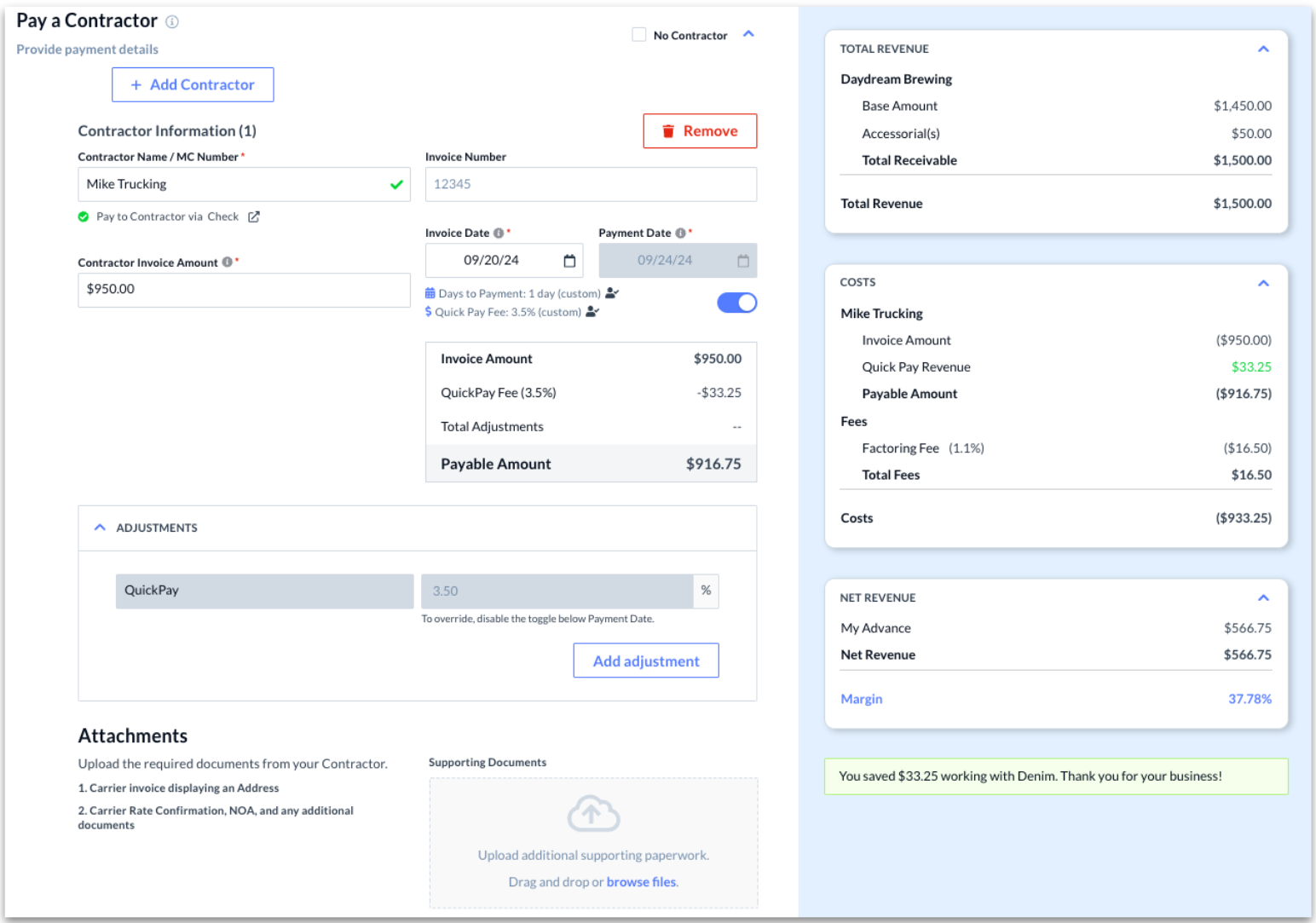Viewport: 1316px width, 923px height.
Task: Collapse the Pay a Contractor section chevron
Action: tap(749, 34)
